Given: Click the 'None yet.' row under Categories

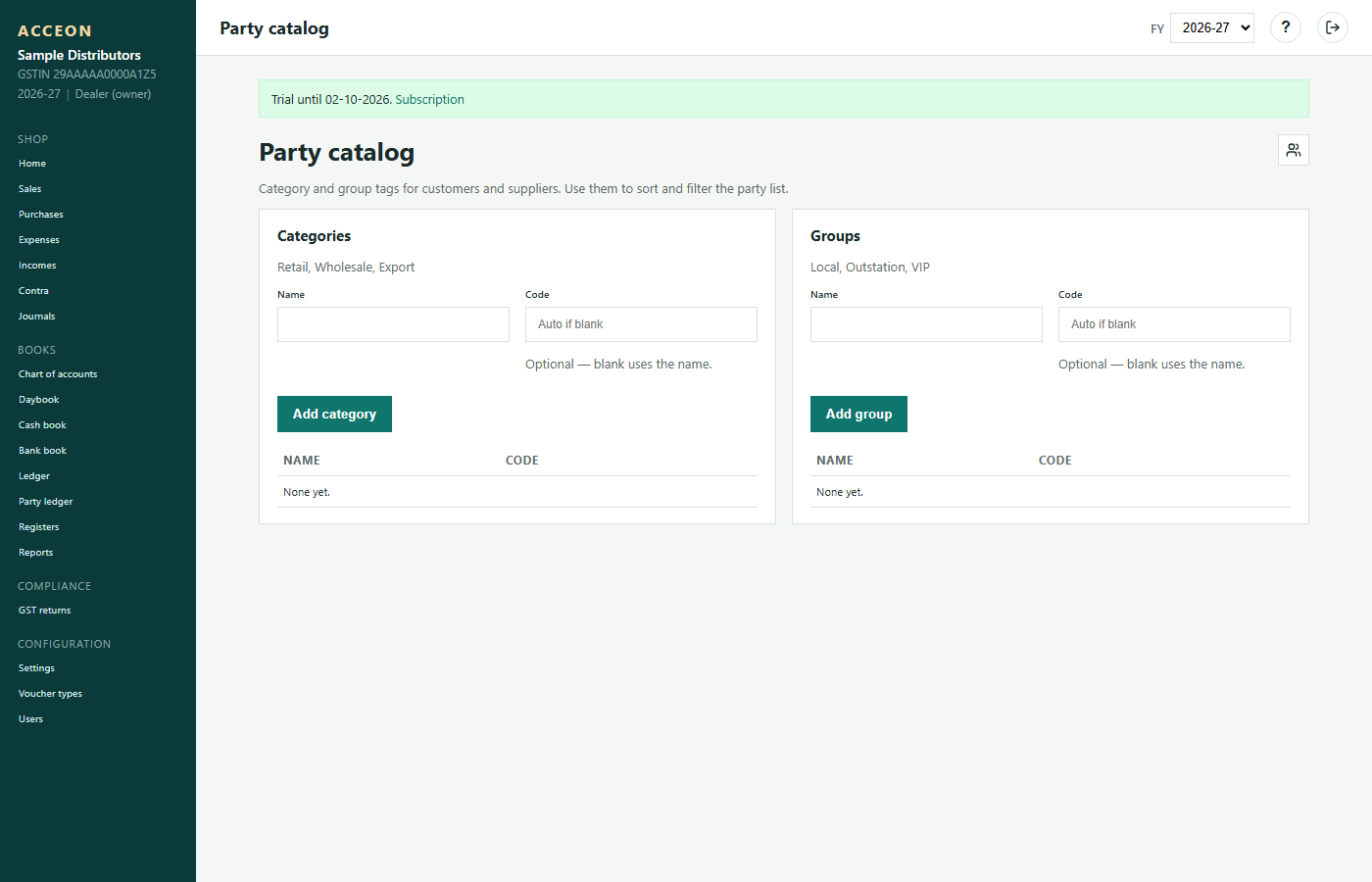Looking at the screenshot, I should click(517, 492).
